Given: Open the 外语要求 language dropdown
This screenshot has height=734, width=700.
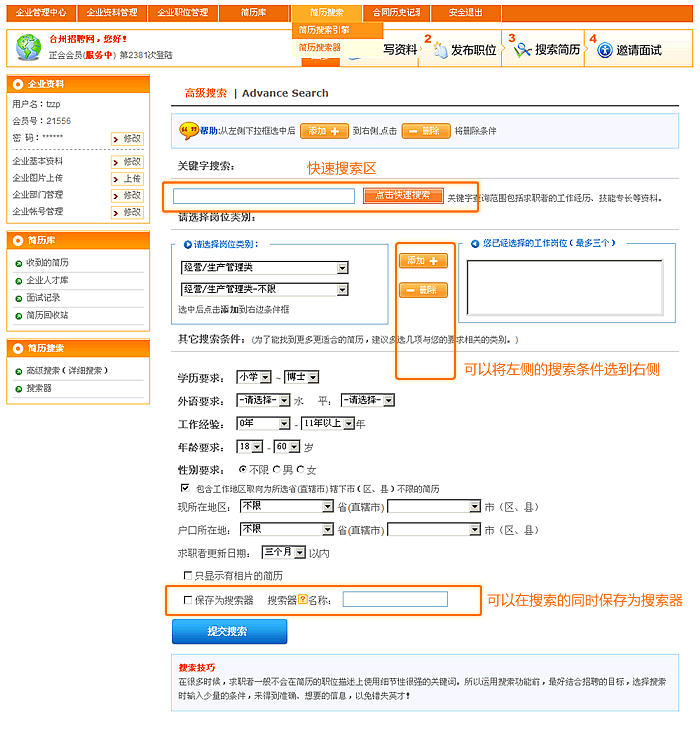Looking at the screenshot, I should (x=284, y=400).
